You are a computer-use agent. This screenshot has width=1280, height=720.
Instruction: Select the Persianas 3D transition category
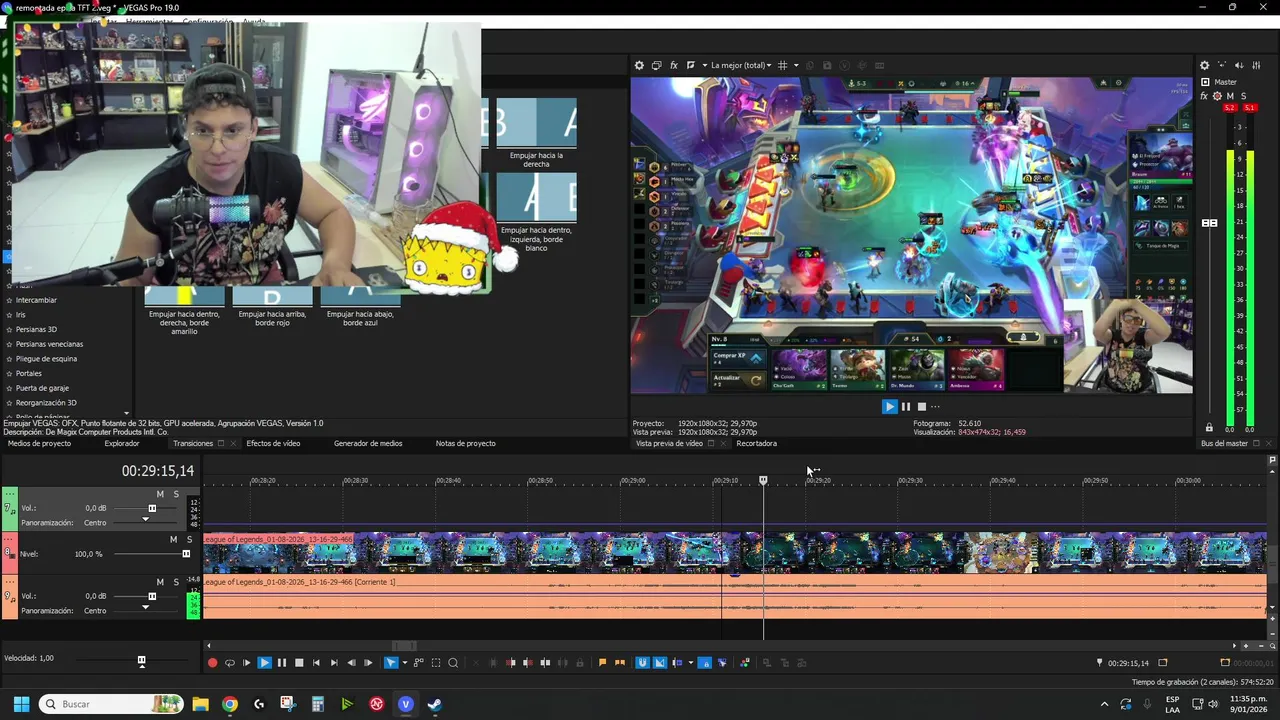point(36,329)
